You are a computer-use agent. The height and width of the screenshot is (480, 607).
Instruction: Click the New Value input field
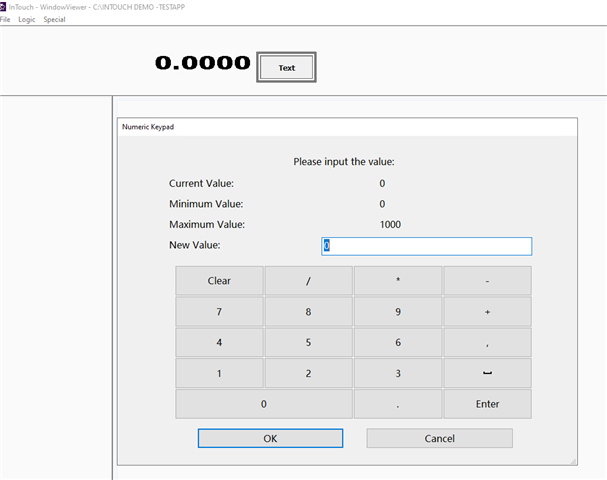click(427, 246)
